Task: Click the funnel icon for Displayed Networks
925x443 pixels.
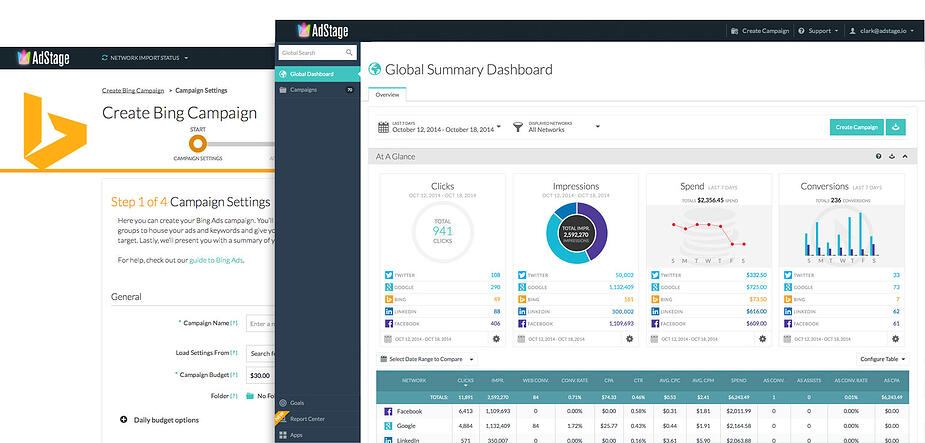Action: click(x=518, y=127)
